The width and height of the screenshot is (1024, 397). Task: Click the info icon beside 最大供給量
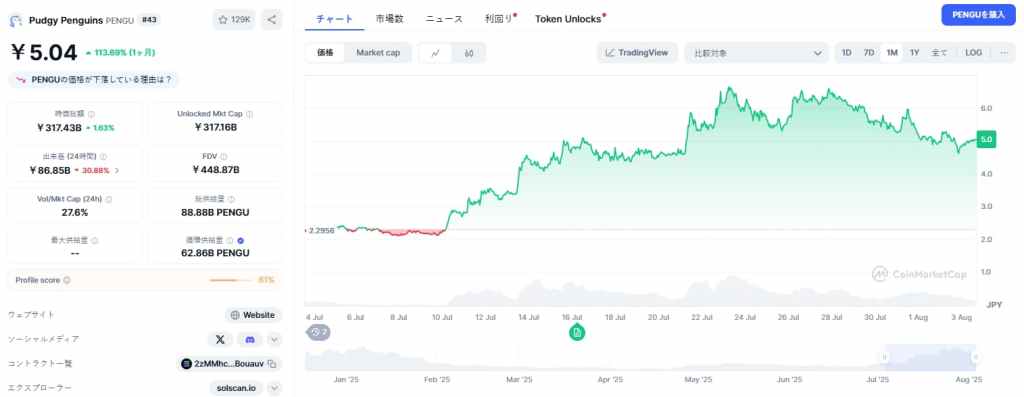[95, 240]
